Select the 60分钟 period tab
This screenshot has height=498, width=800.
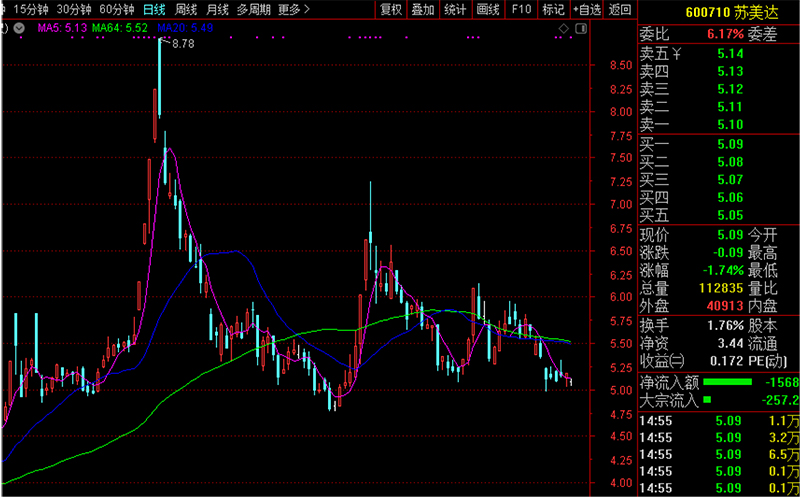[x=117, y=9]
